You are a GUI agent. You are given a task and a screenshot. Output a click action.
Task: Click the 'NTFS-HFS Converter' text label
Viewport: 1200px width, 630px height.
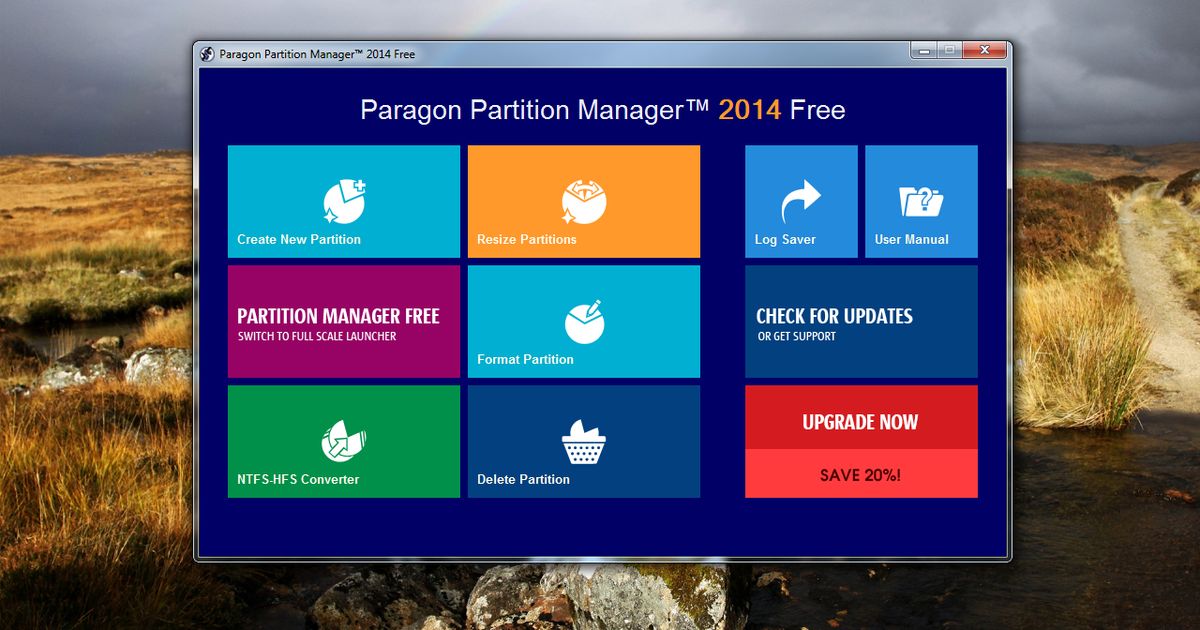298,480
